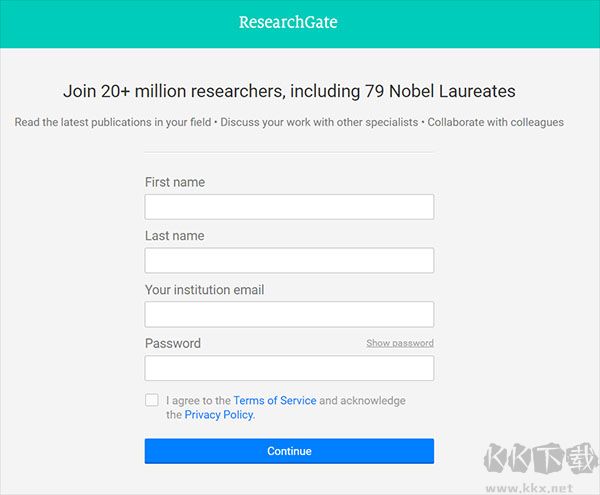Click the Password label text
Viewport: 600px width, 495px height.
[173, 343]
